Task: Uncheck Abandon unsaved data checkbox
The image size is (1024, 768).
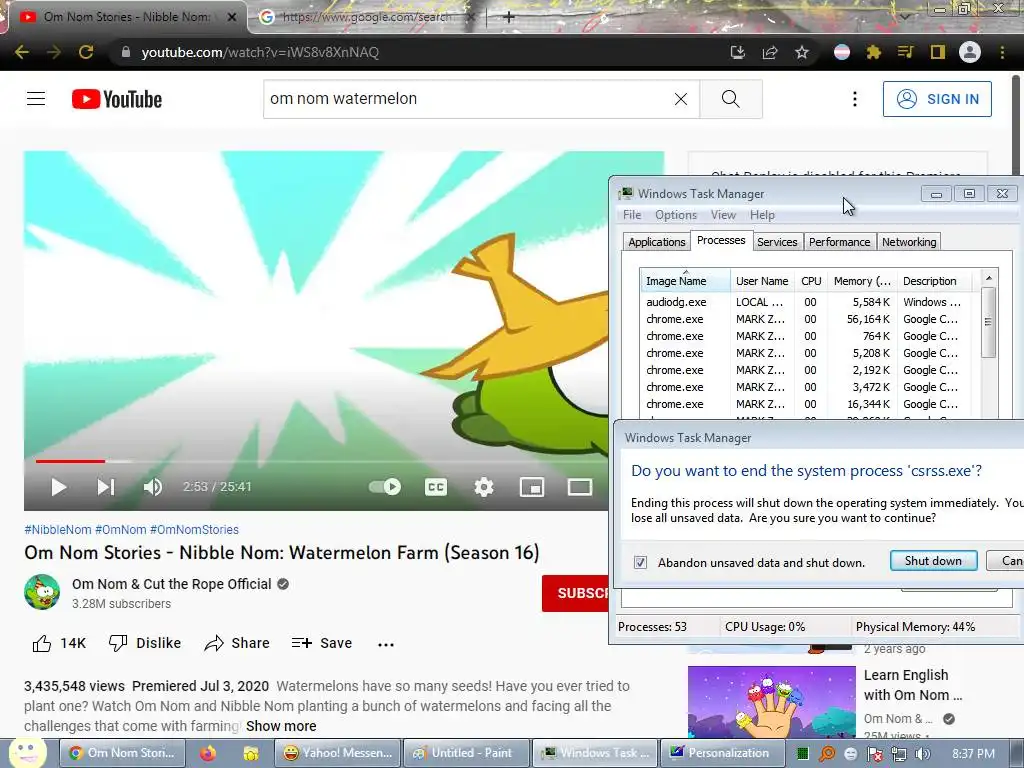Action: (641, 562)
